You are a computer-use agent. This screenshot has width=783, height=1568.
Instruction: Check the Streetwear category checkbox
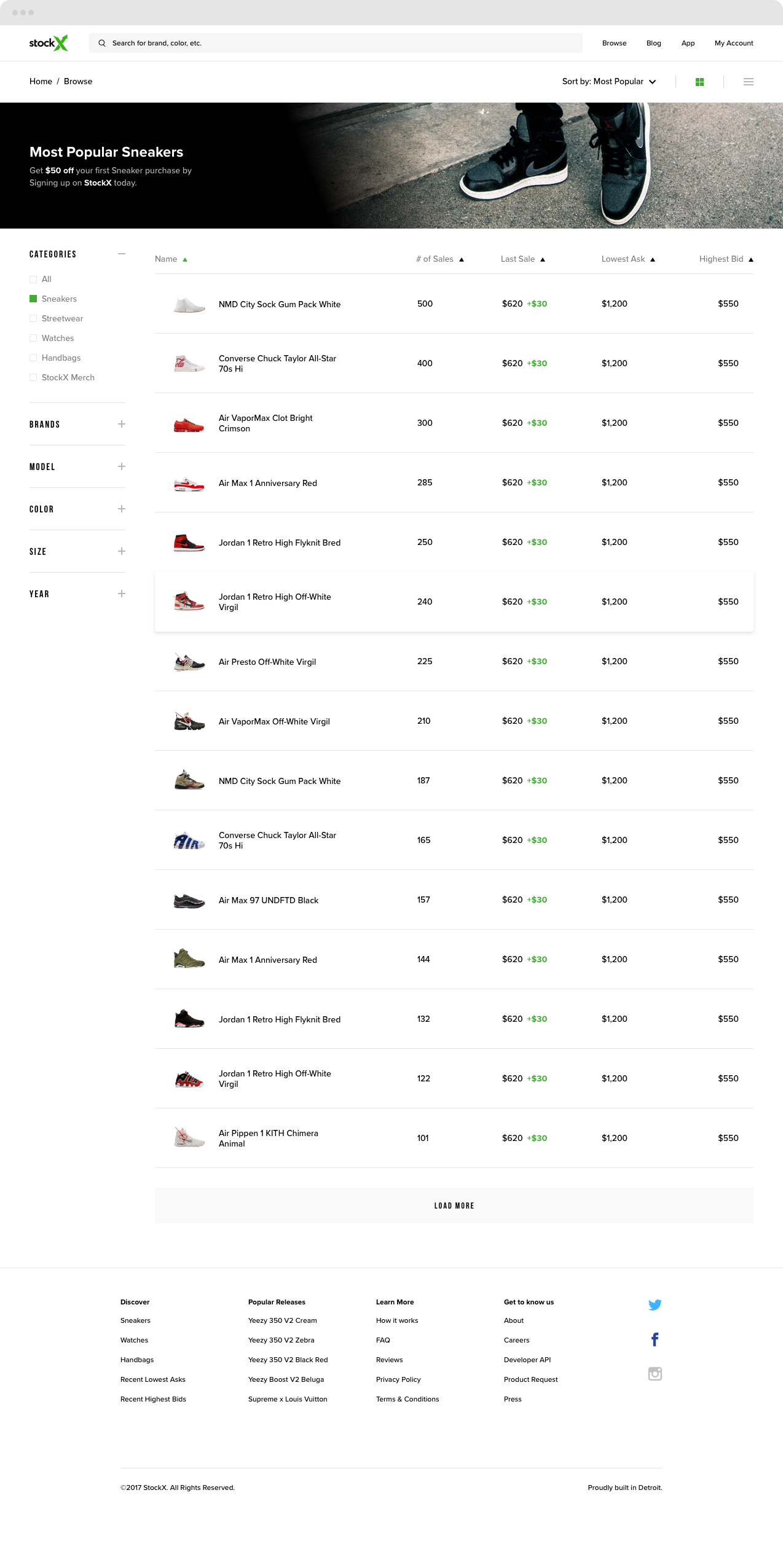[33, 318]
